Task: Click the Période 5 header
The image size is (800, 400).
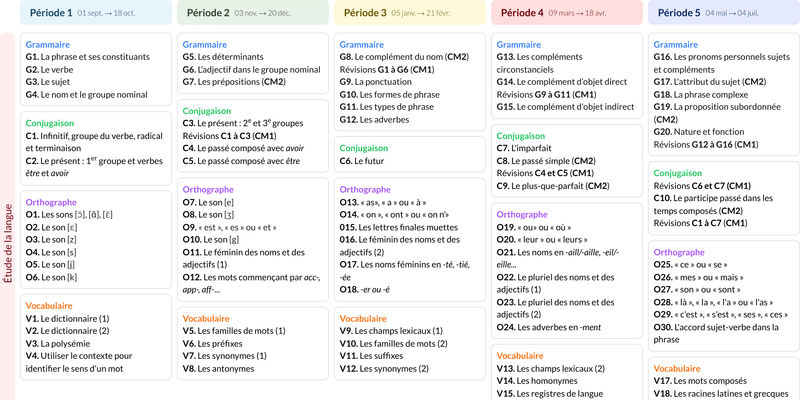Action: (x=724, y=12)
